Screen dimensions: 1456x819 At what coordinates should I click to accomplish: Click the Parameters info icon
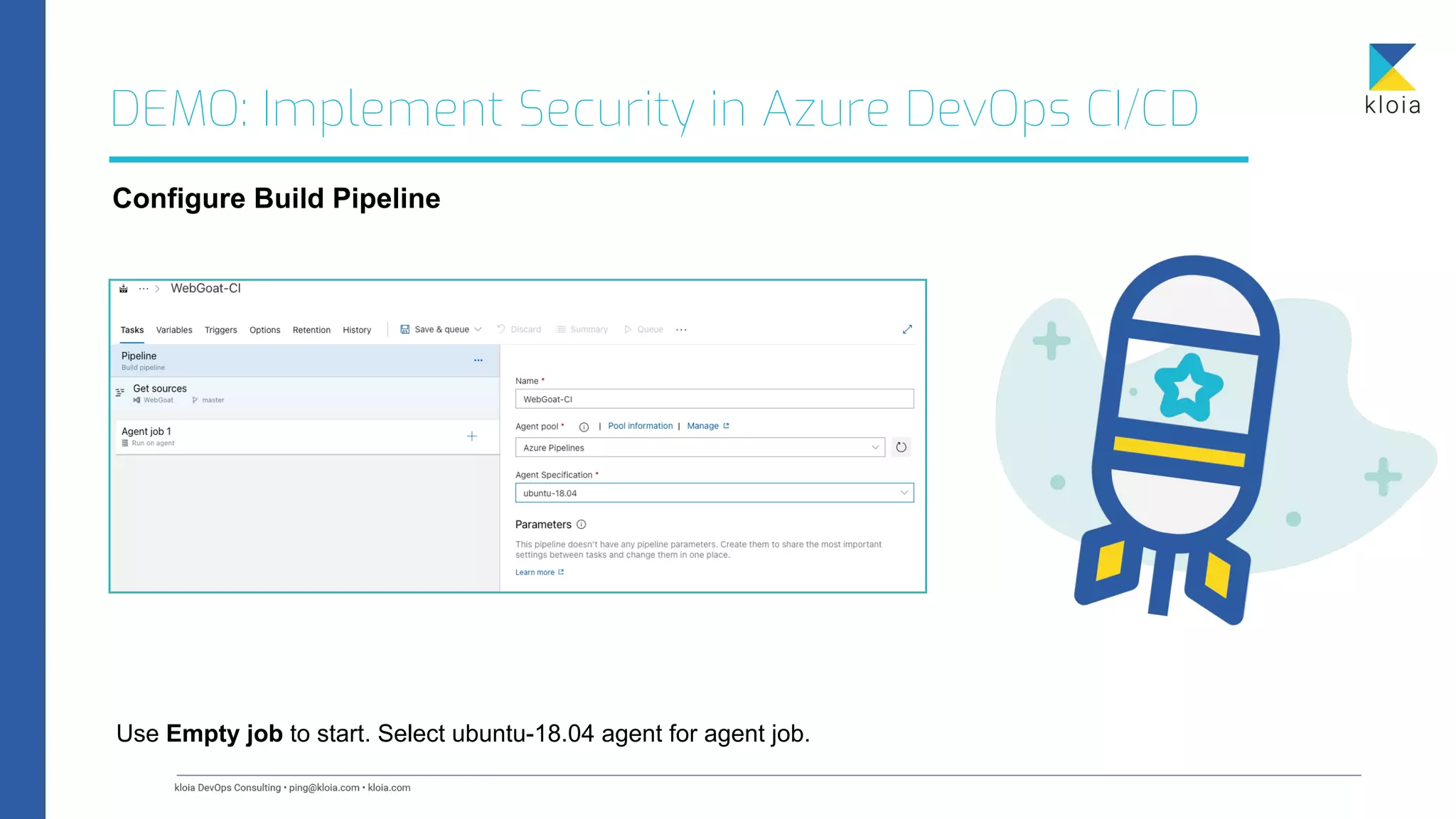pos(582,525)
